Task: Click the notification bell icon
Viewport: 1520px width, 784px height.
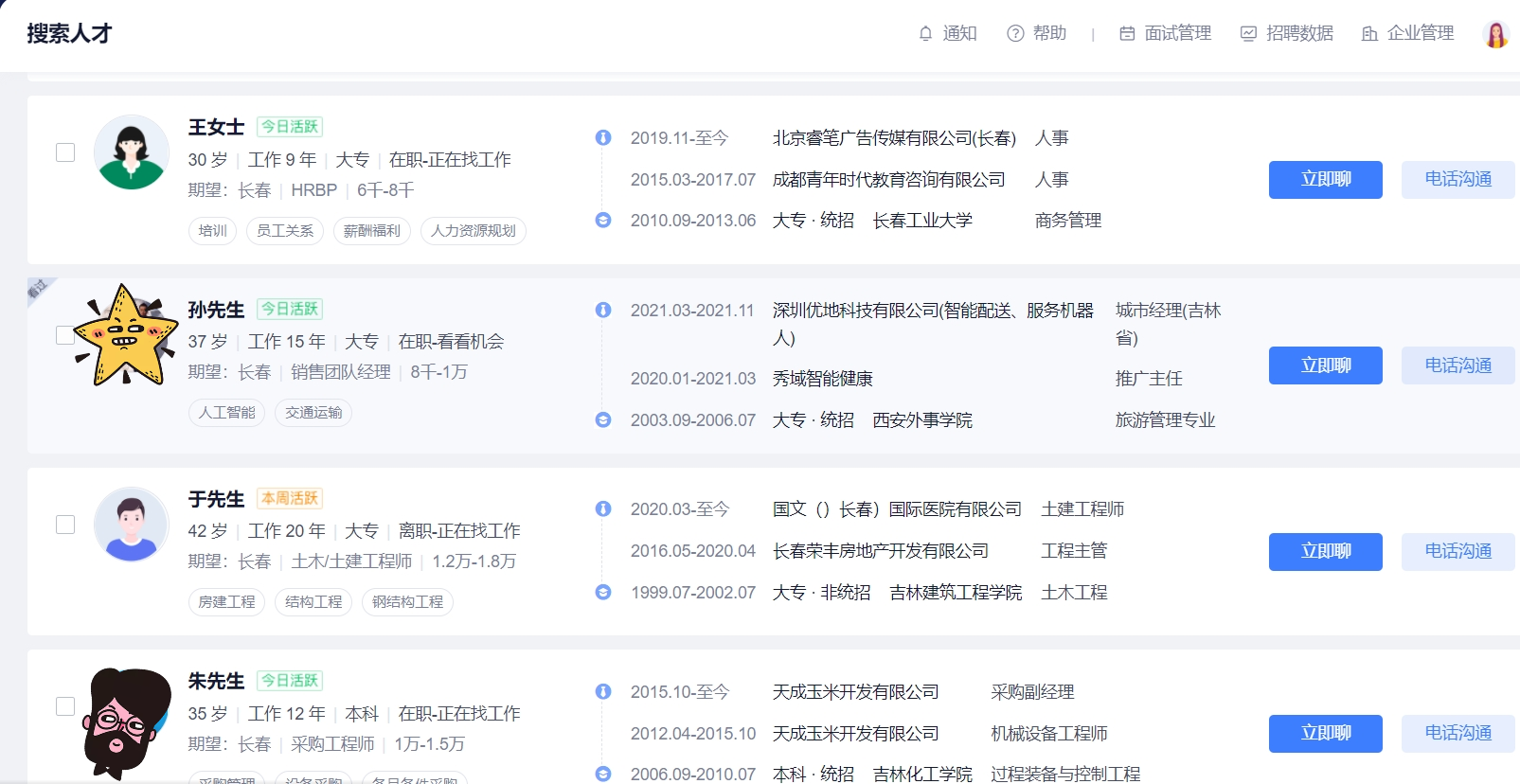Action: [x=925, y=34]
